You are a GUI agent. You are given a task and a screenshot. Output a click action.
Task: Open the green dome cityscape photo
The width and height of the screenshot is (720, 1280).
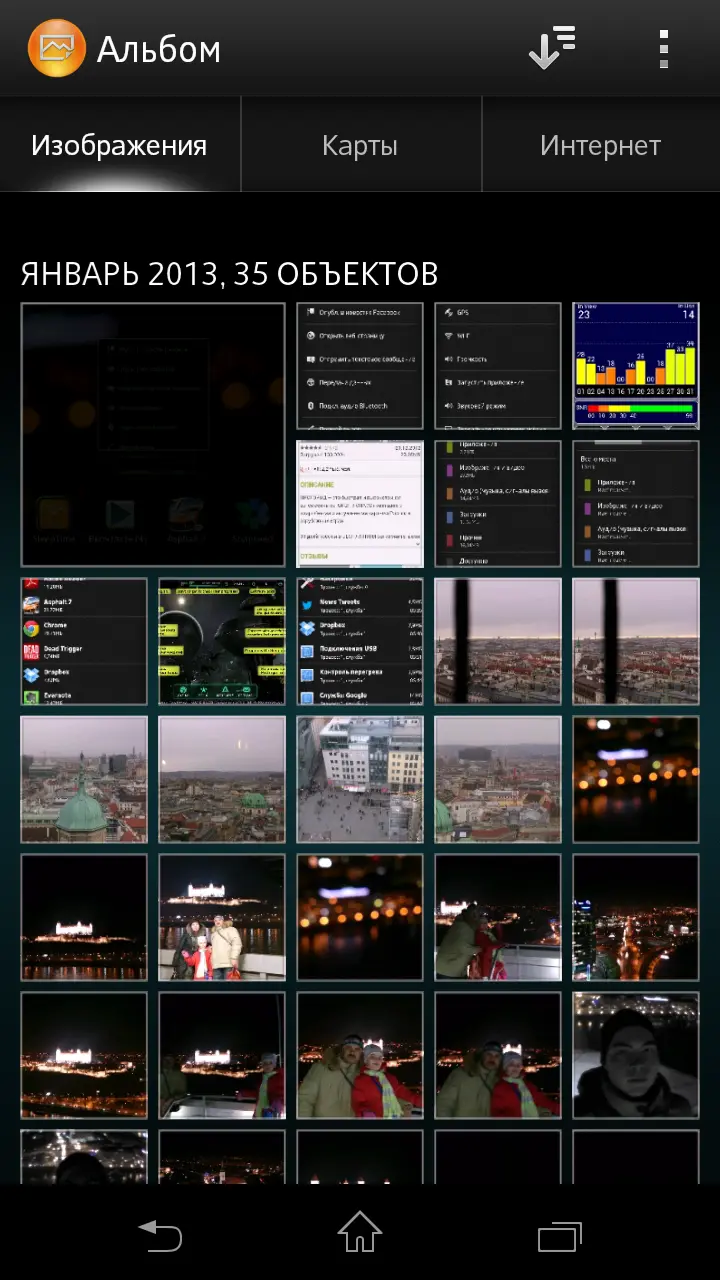84,779
